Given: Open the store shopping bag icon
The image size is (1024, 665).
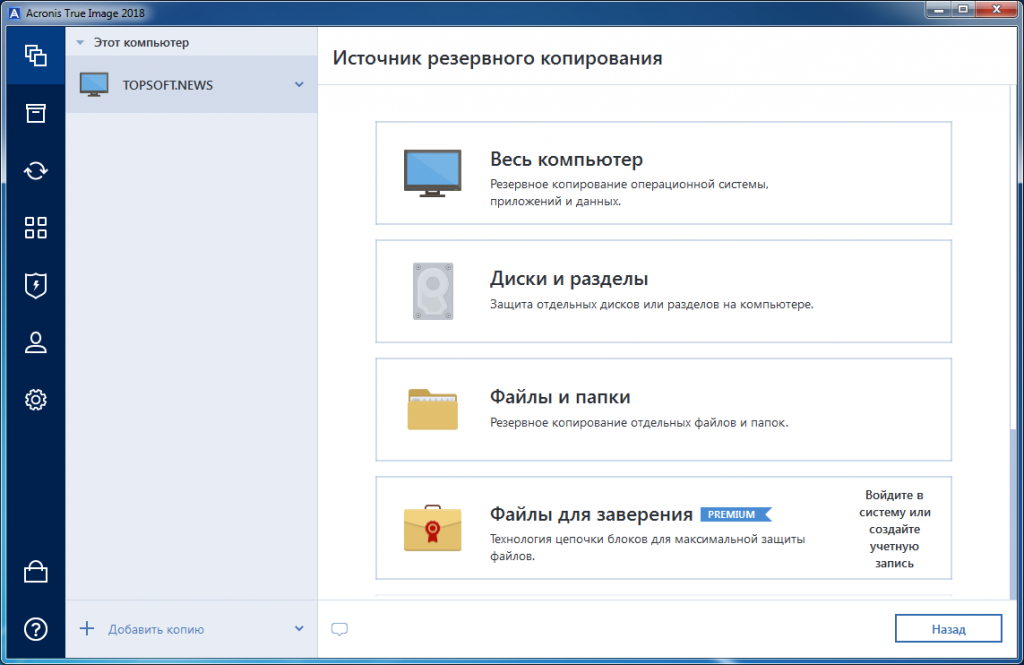Looking at the screenshot, I should [36, 571].
